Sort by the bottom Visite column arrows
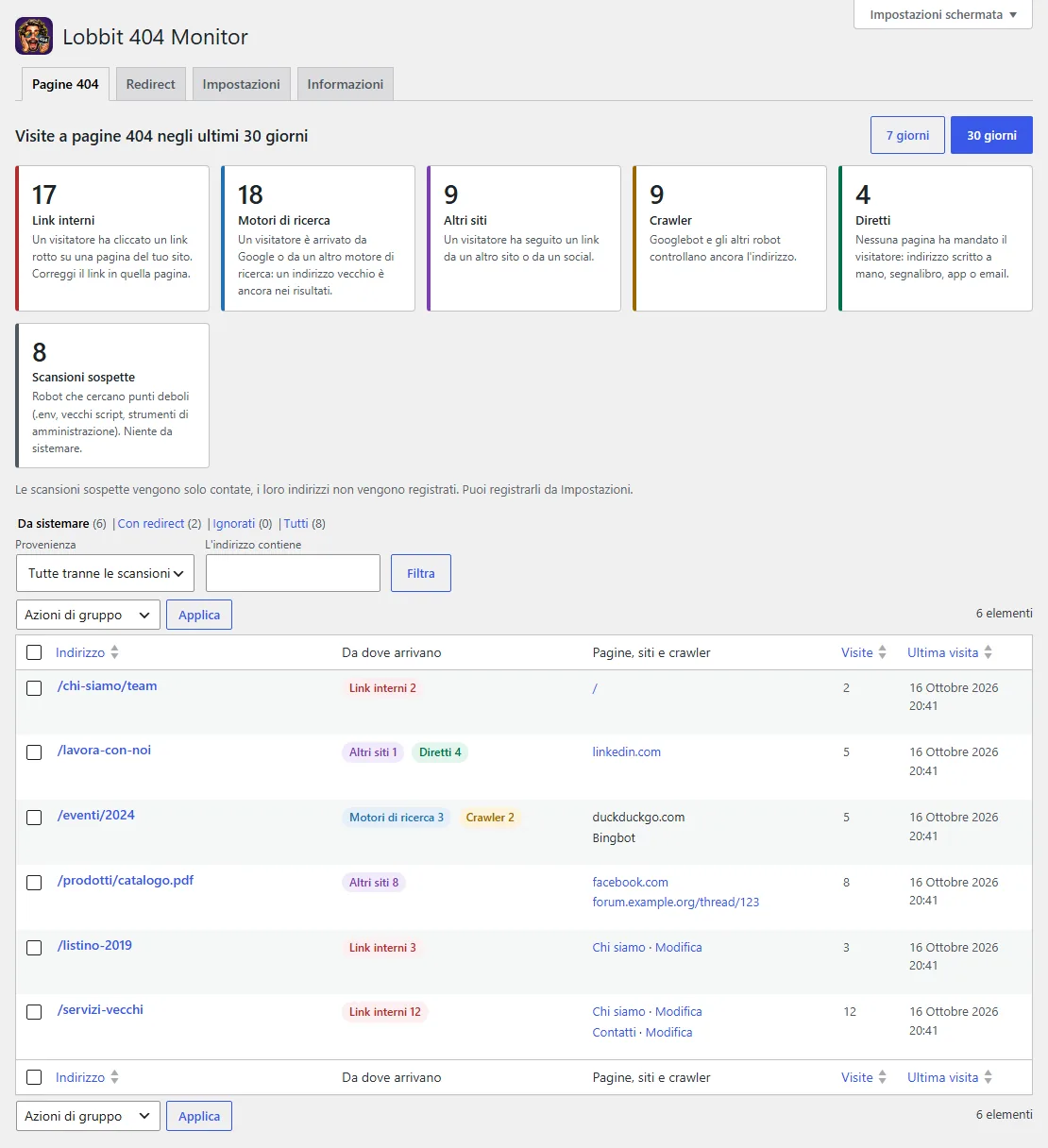Image resolution: width=1048 pixels, height=1148 pixels. [x=882, y=1077]
